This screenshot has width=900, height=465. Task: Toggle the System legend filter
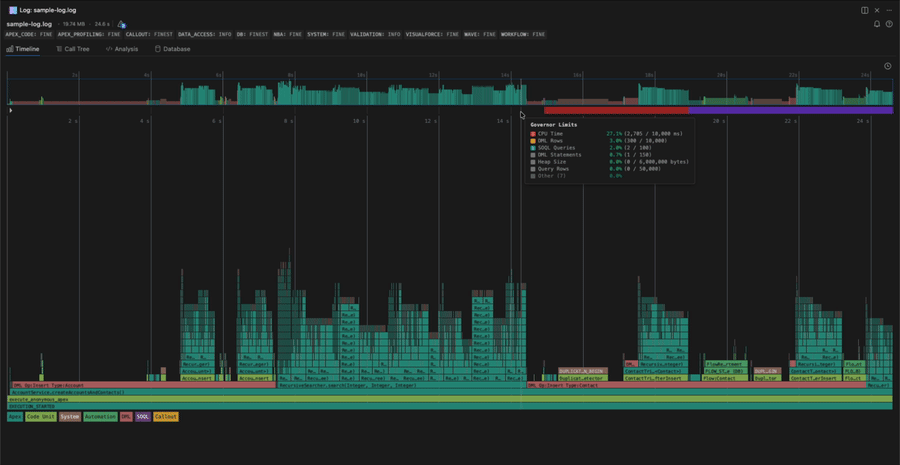tap(69, 417)
